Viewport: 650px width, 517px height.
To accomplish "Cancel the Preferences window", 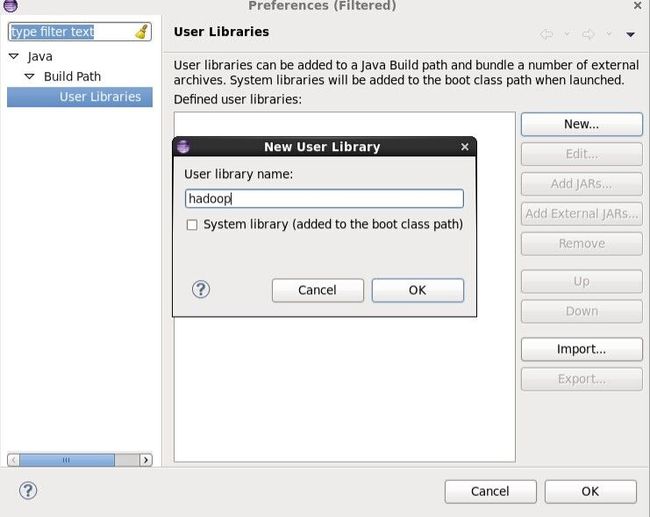I will [490, 491].
